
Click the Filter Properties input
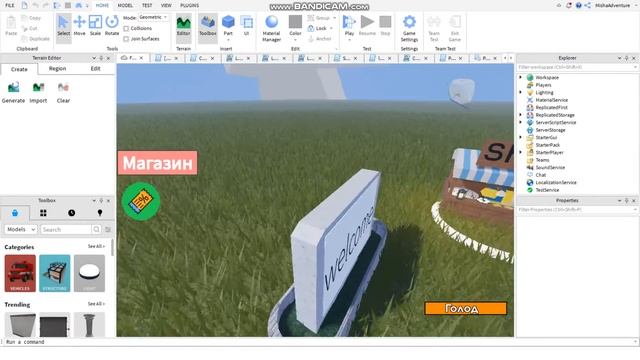click(576, 209)
